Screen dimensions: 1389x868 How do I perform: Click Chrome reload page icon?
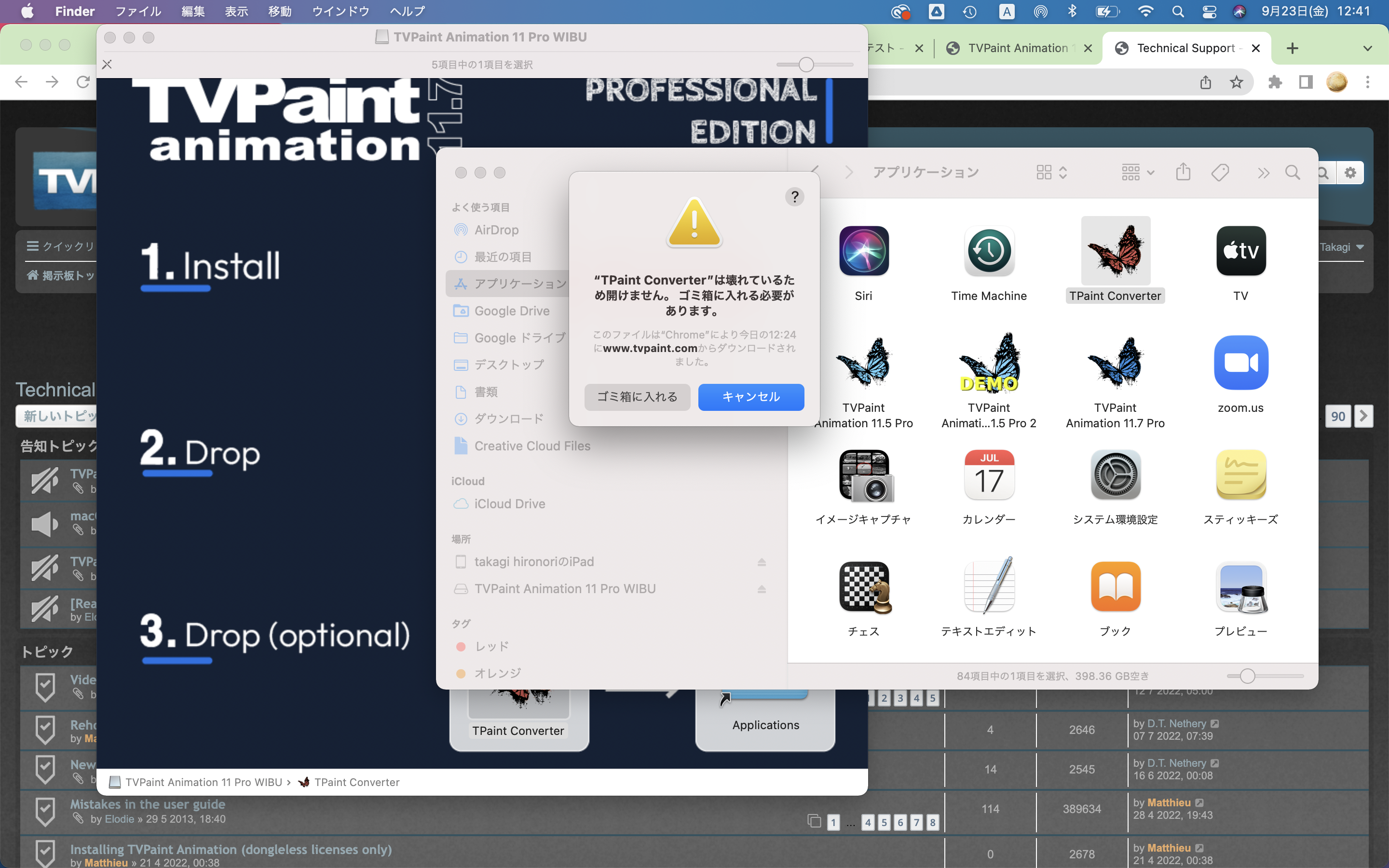(83, 82)
